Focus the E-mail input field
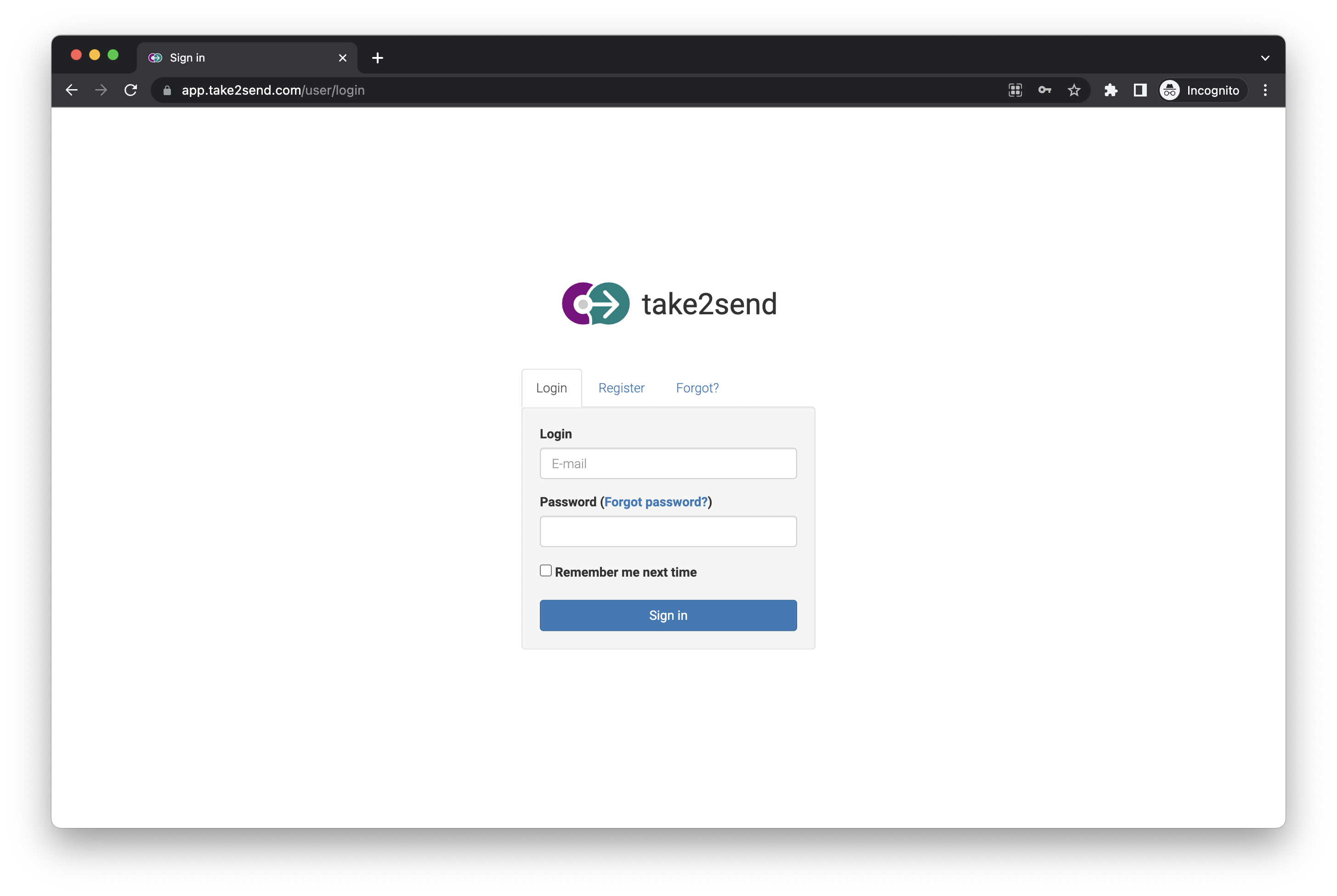This screenshot has width=1337, height=896. [x=668, y=464]
